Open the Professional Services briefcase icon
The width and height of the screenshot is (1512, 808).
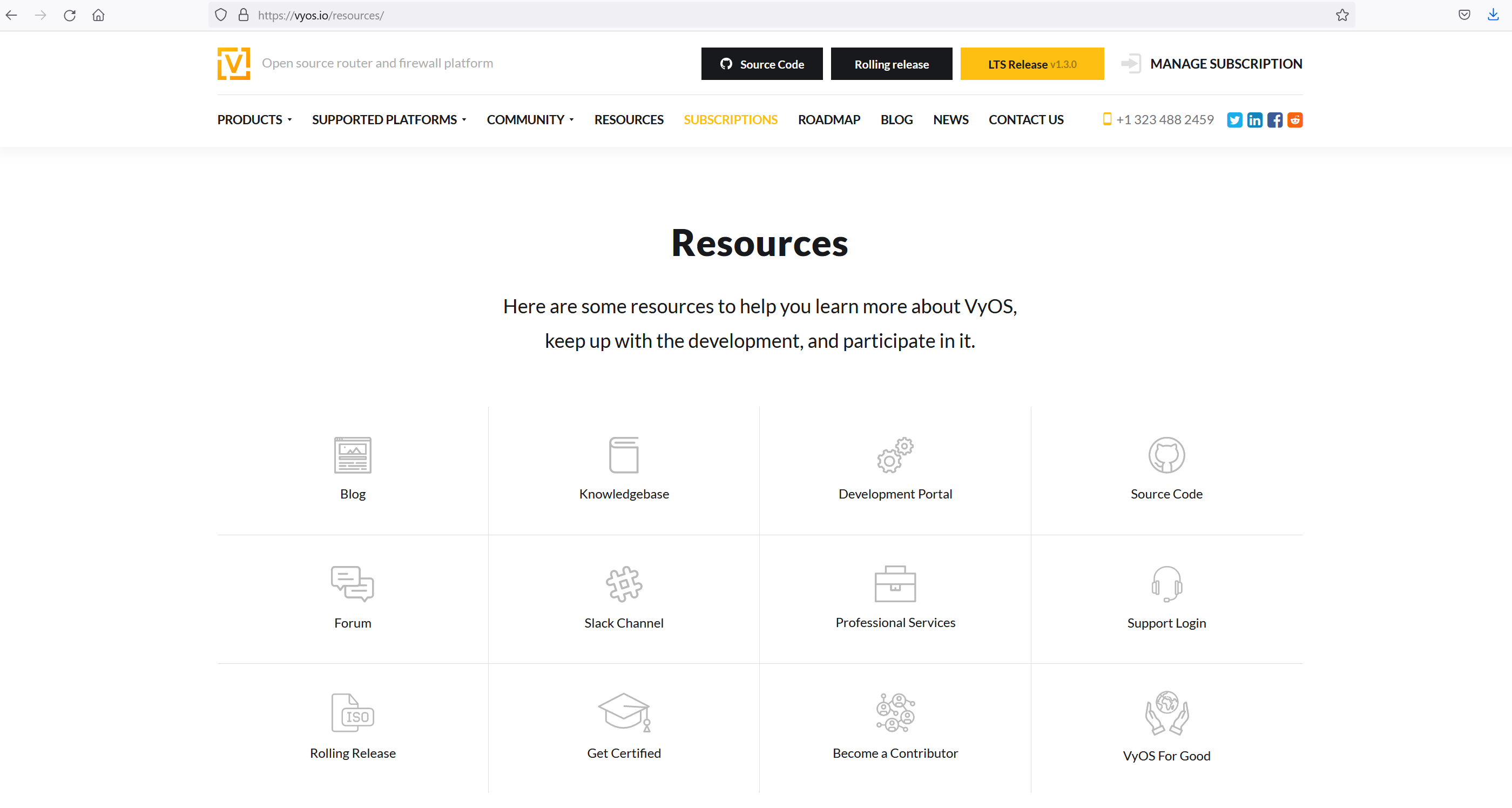pyautogui.click(x=895, y=584)
